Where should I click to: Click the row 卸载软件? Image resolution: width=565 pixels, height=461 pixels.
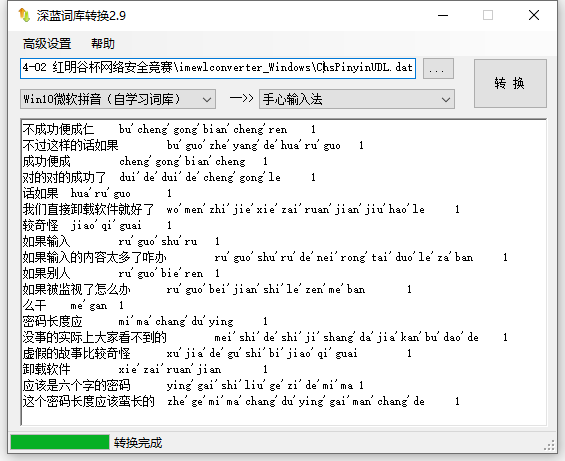coord(145,369)
